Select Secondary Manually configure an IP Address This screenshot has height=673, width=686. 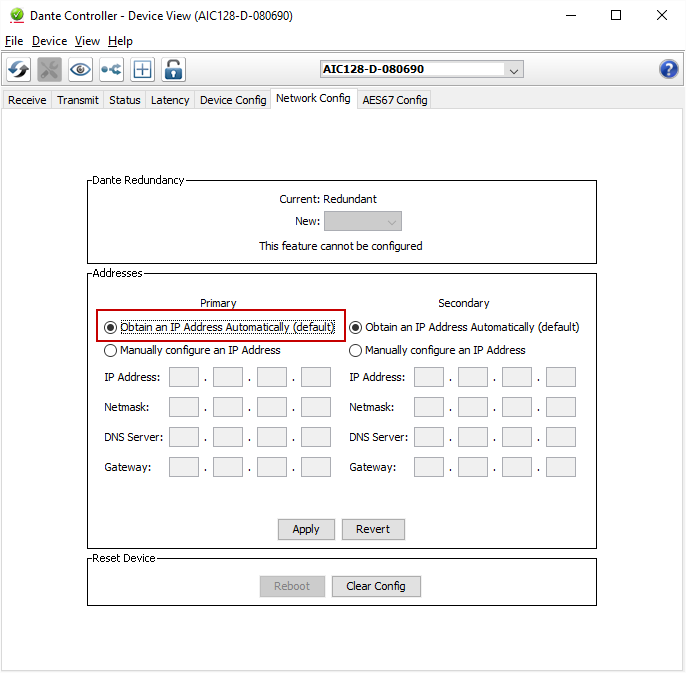coord(355,351)
